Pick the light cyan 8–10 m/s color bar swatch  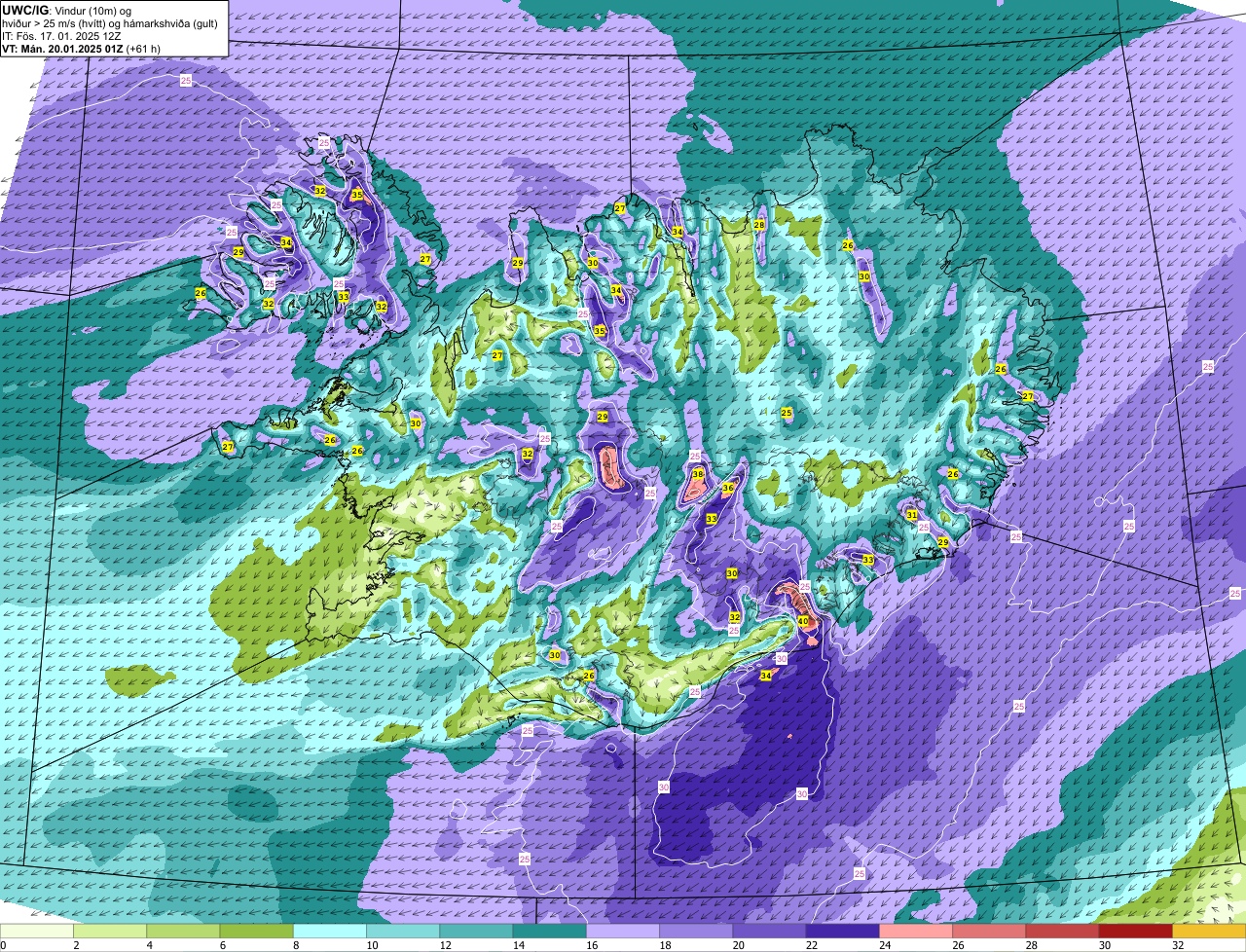[329, 932]
